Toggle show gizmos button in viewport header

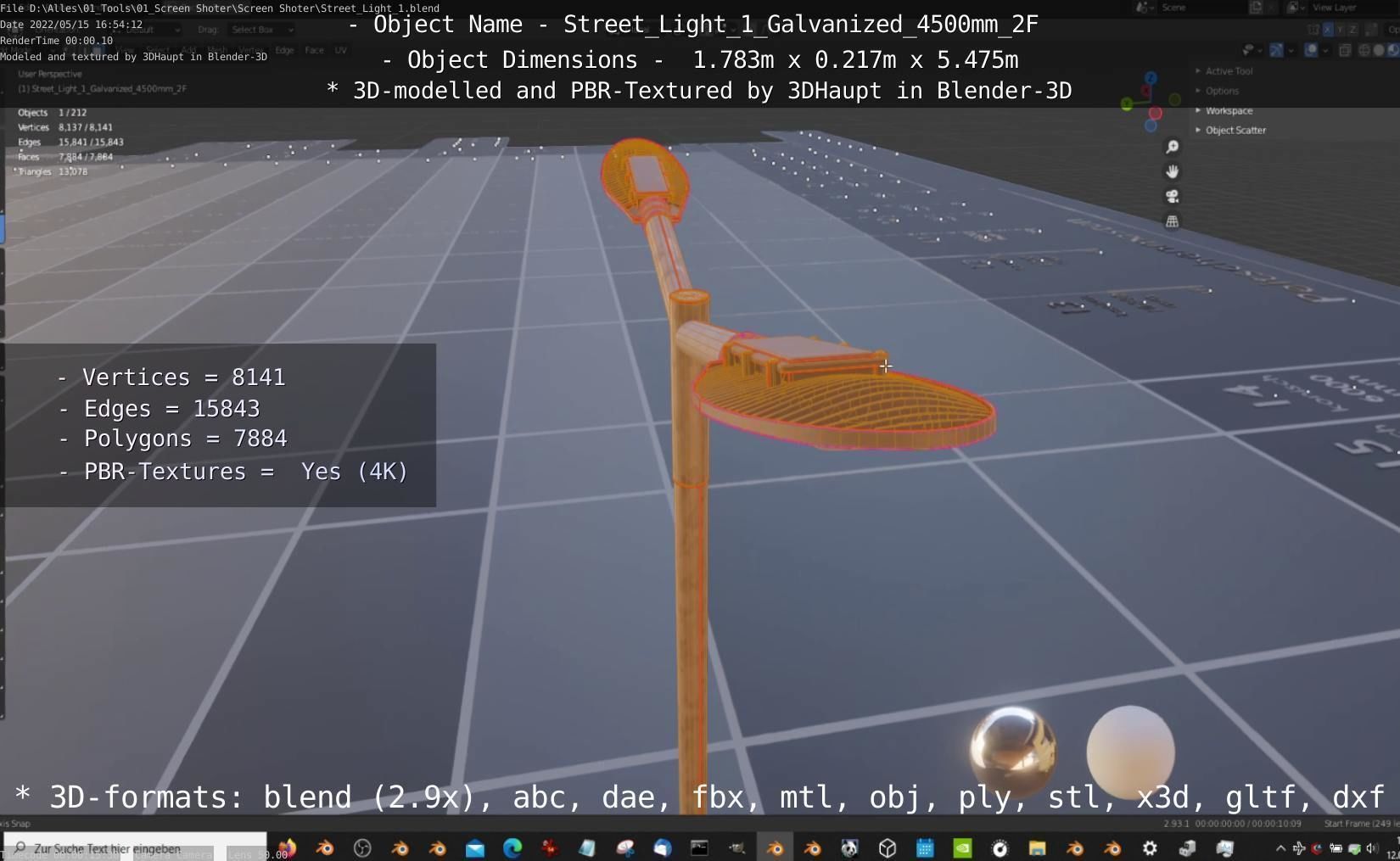pyautogui.click(x=1276, y=50)
